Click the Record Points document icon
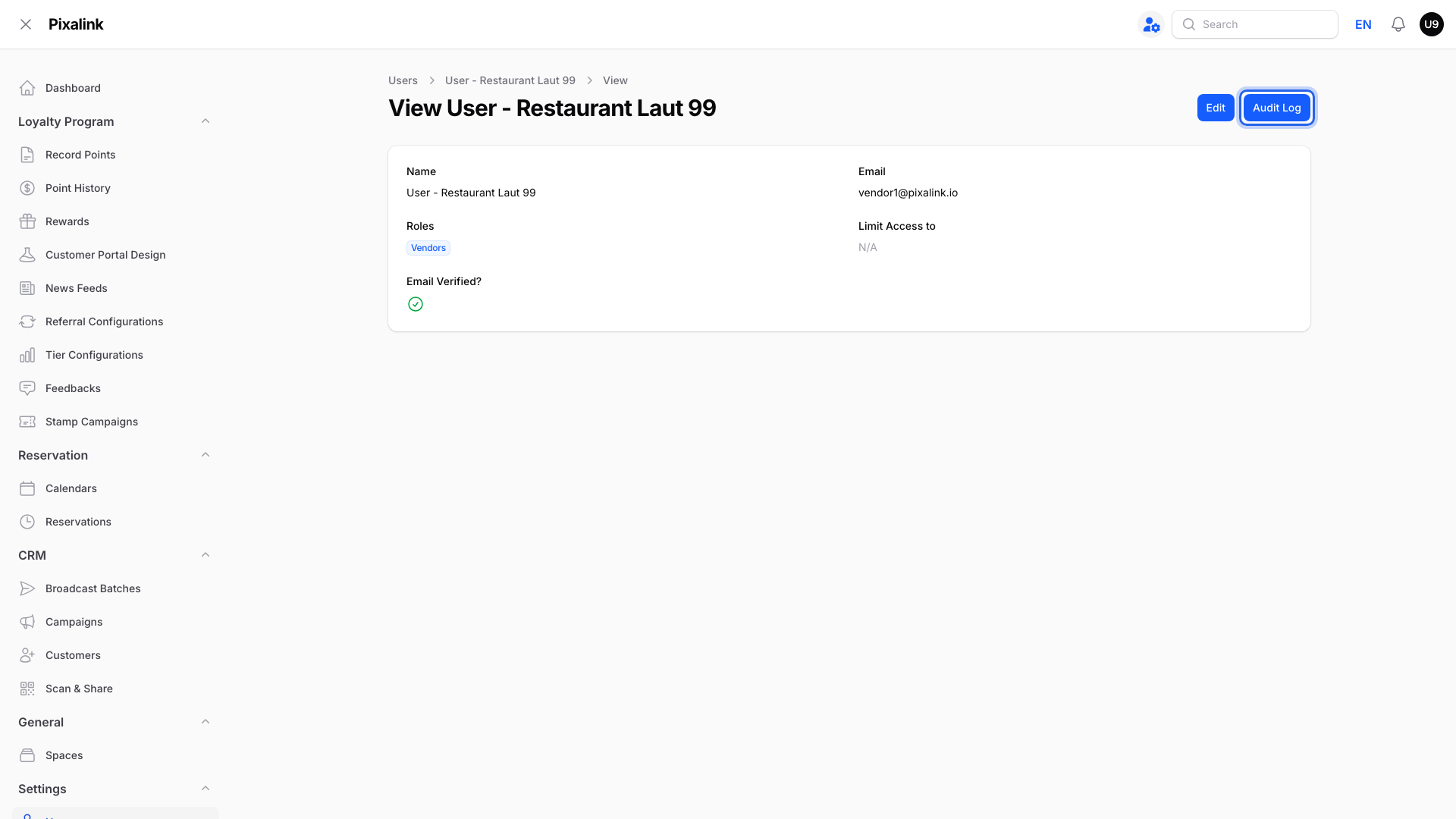Viewport: 1456px width, 819px height. [x=27, y=155]
